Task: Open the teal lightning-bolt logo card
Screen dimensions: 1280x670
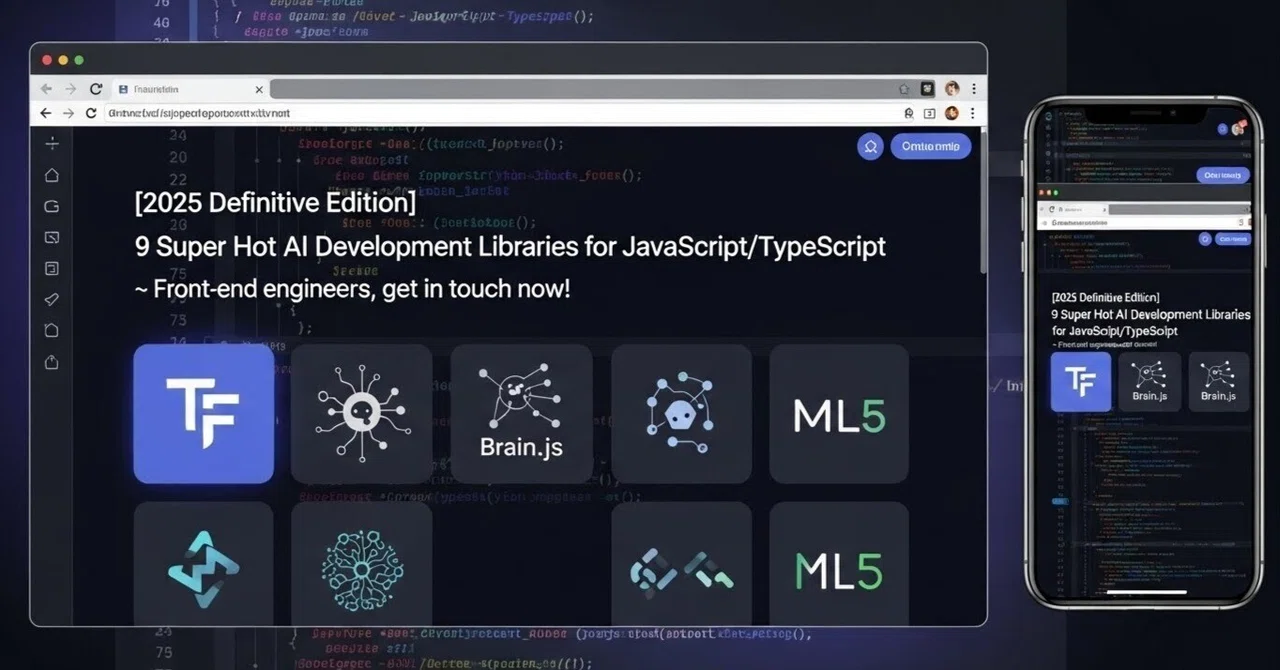Action: click(x=203, y=564)
